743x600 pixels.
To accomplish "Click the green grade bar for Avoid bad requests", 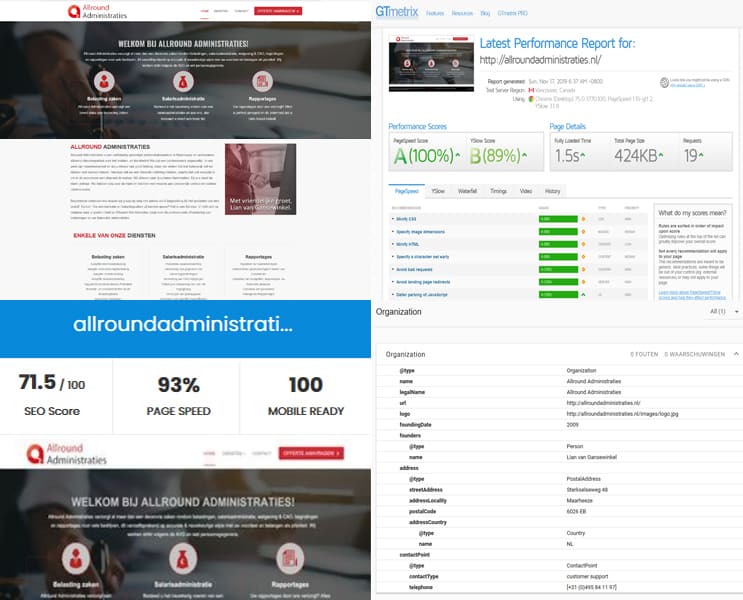I will 558,269.
